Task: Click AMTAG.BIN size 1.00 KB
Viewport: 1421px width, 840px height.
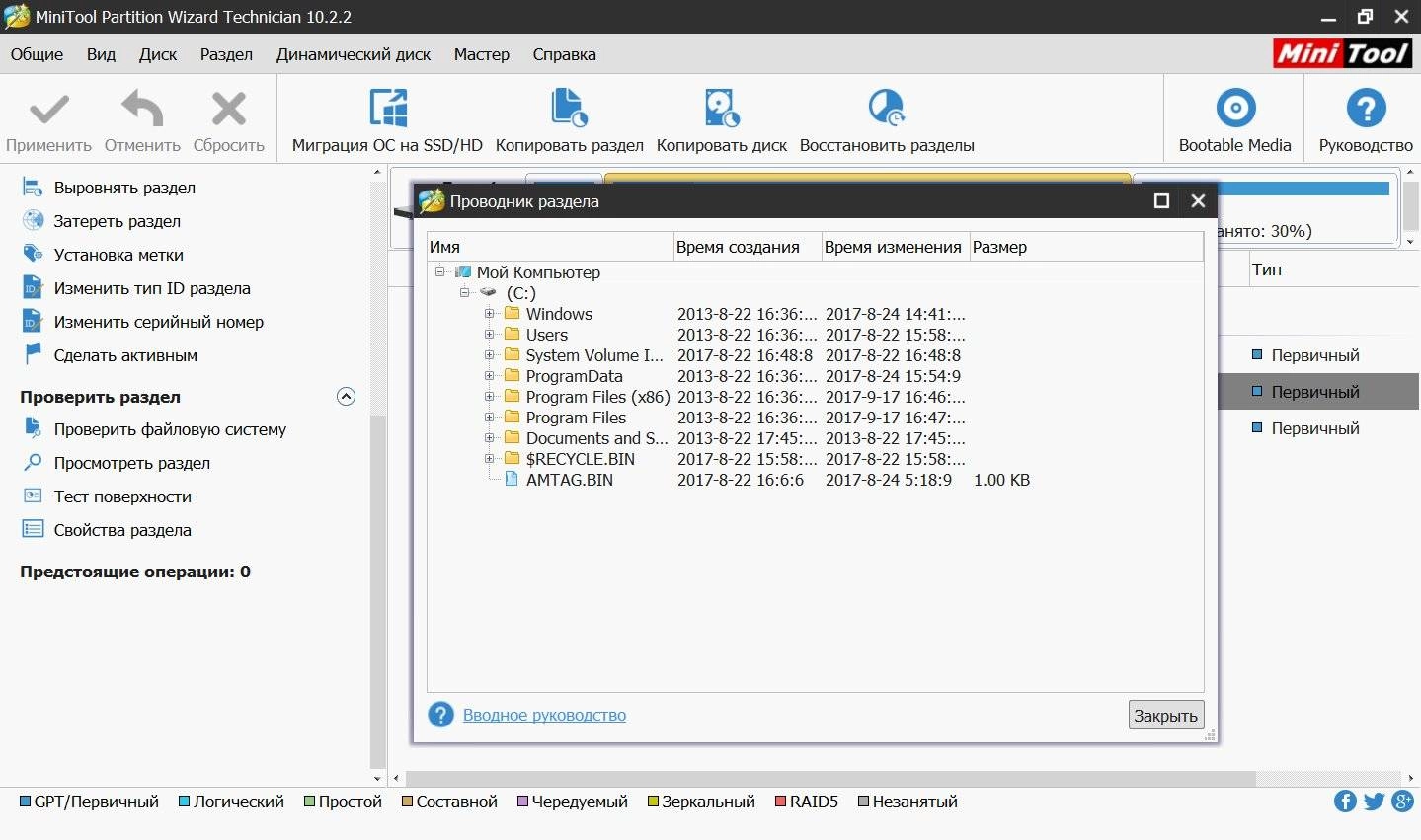Action: tap(1001, 480)
